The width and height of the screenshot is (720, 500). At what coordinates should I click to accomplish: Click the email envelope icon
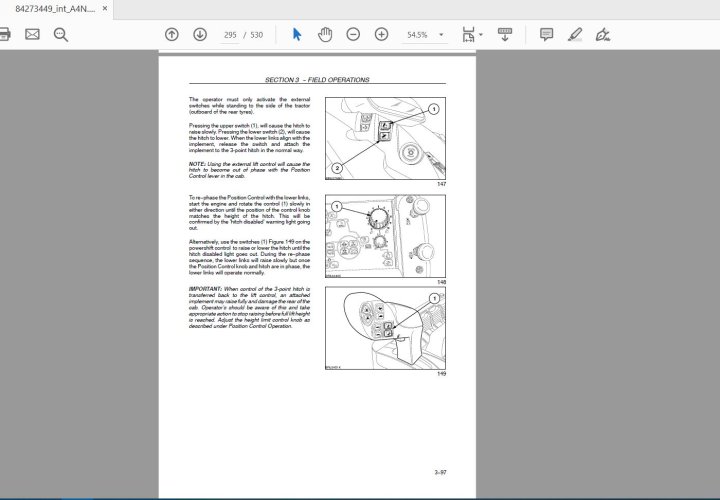[32, 34]
